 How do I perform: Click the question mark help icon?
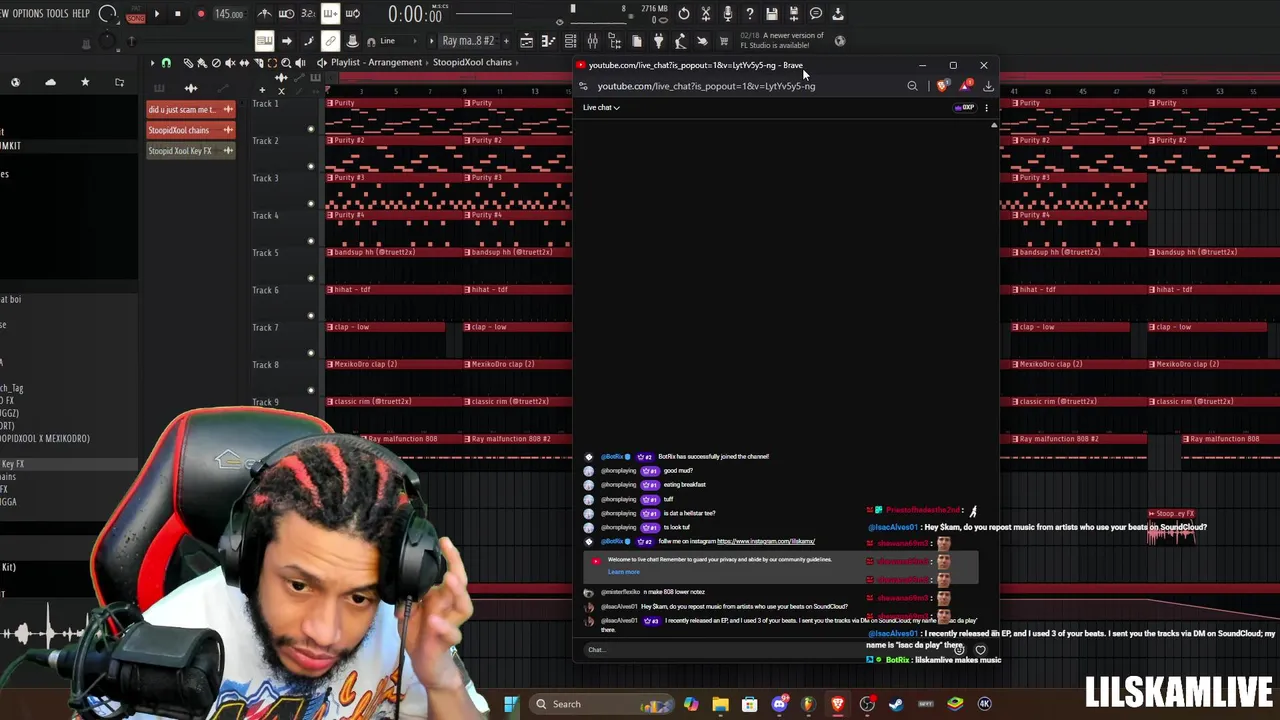coord(750,14)
